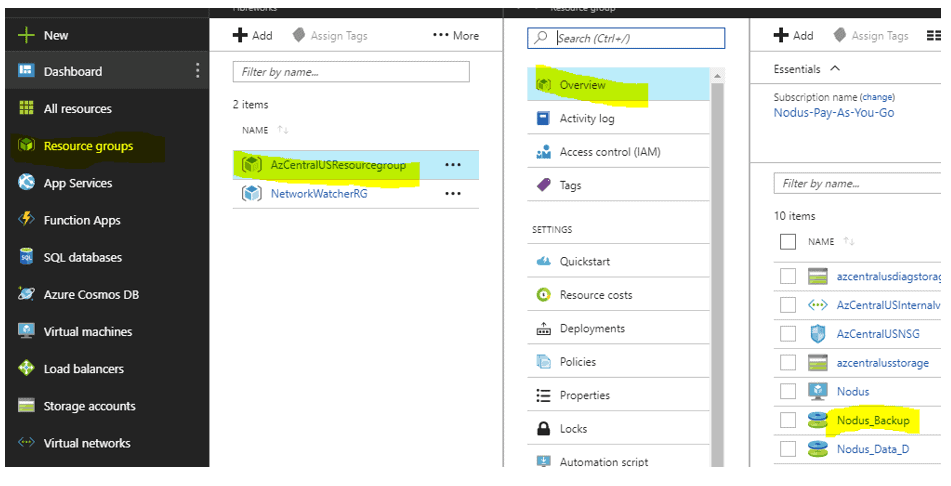This screenshot has width=951, height=486.
Task: Open the Nodus_Data_D disk link
Action: pyautogui.click(x=872, y=449)
